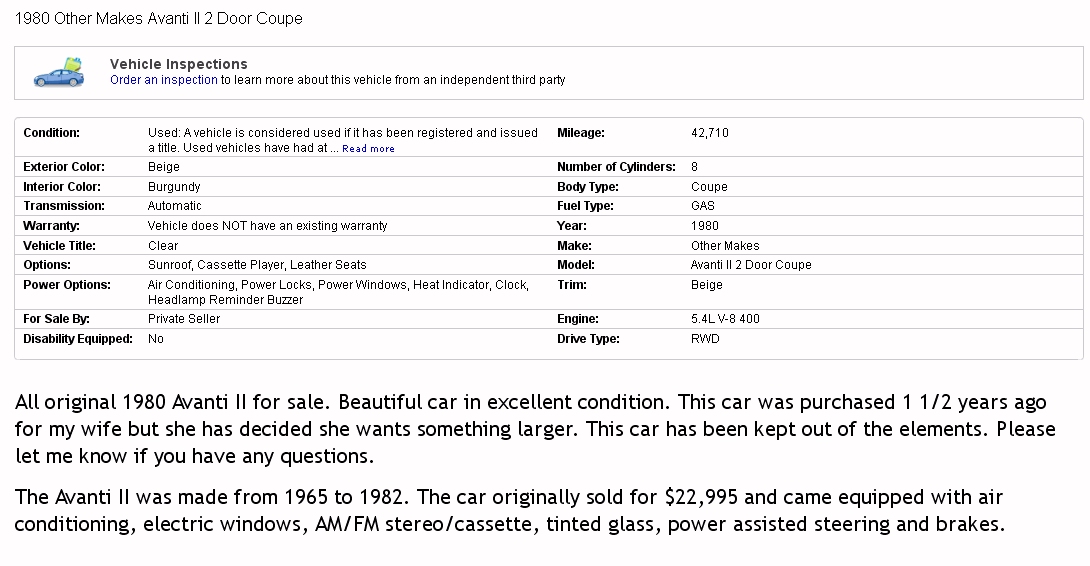
Task: Click the "Vehicle Inspections" heading
Action: 178,64
